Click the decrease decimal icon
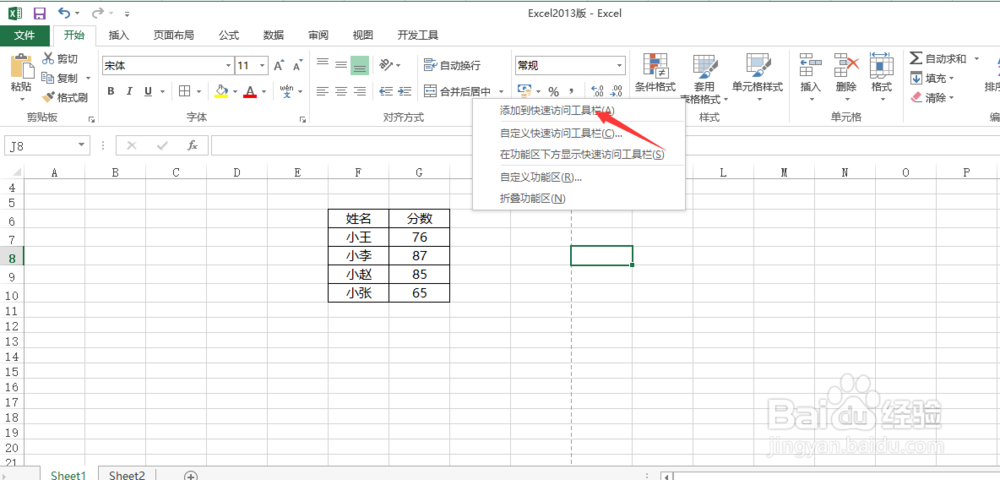Screen dimensions: 1000x480 coord(616,91)
